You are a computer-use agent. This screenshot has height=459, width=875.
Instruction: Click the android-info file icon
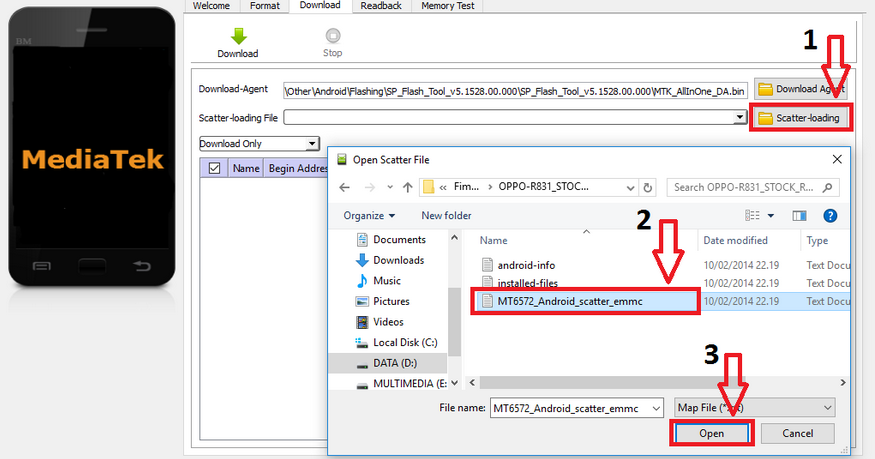click(487, 265)
